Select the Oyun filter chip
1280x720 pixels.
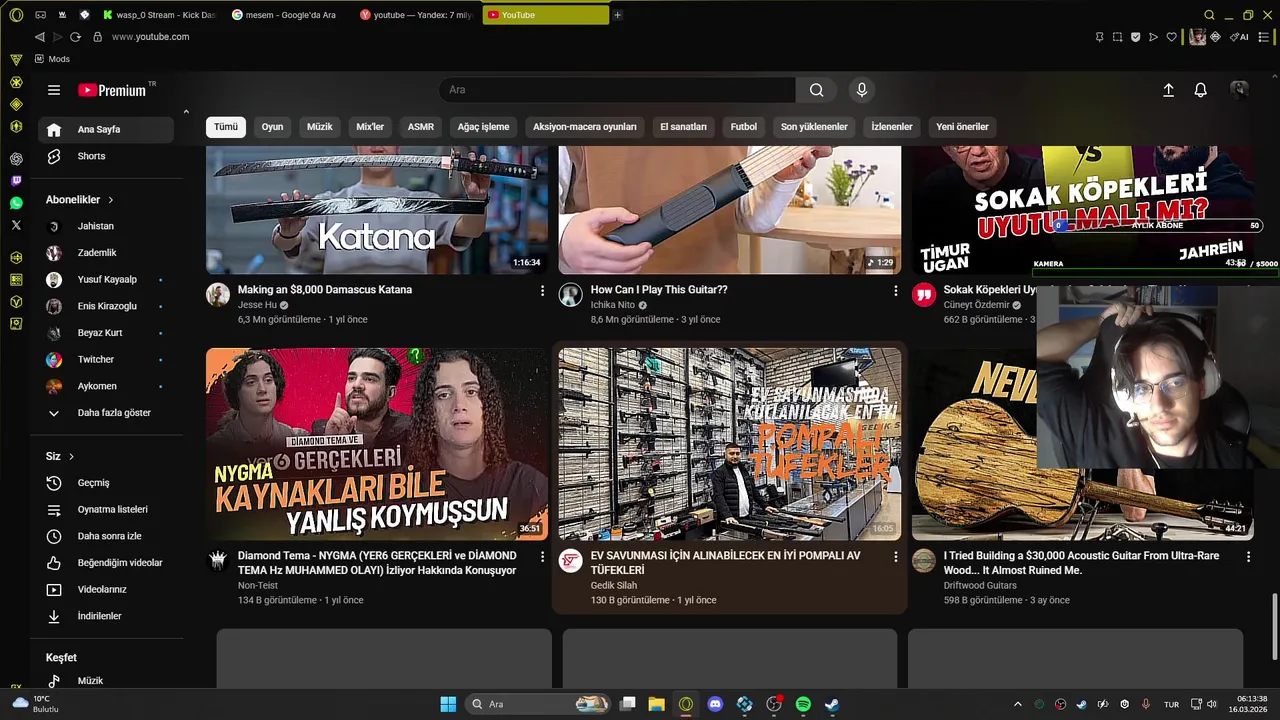tap(272, 127)
